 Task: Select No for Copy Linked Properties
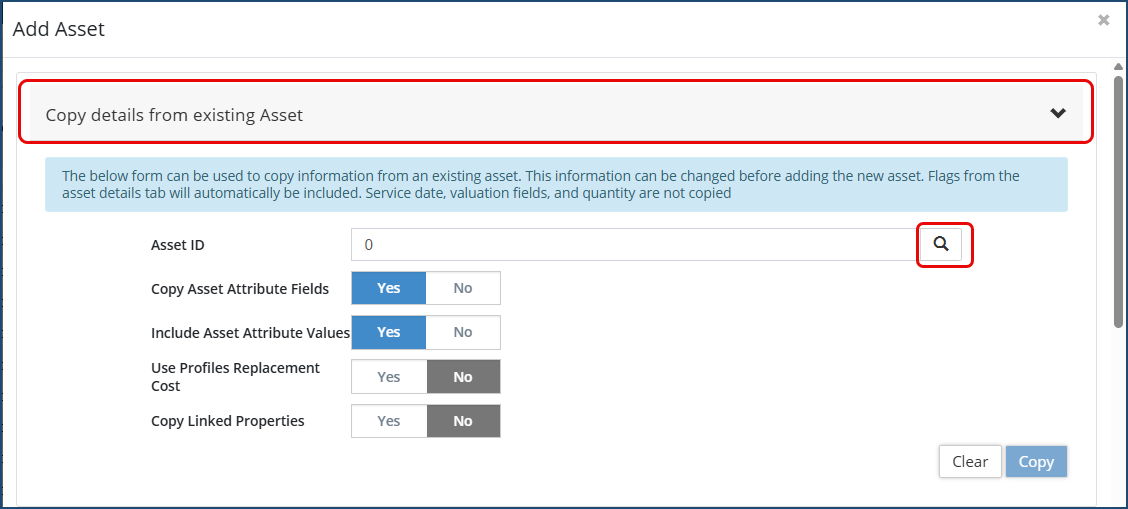click(x=463, y=421)
